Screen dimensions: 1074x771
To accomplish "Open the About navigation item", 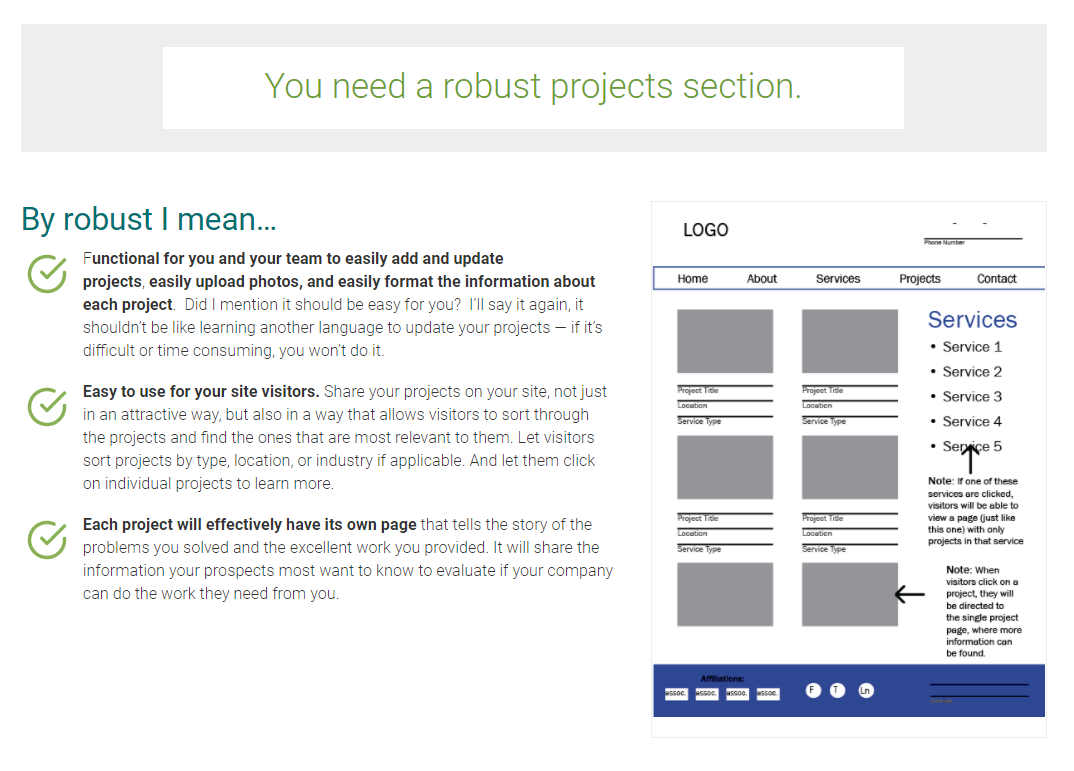I will click(762, 279).
